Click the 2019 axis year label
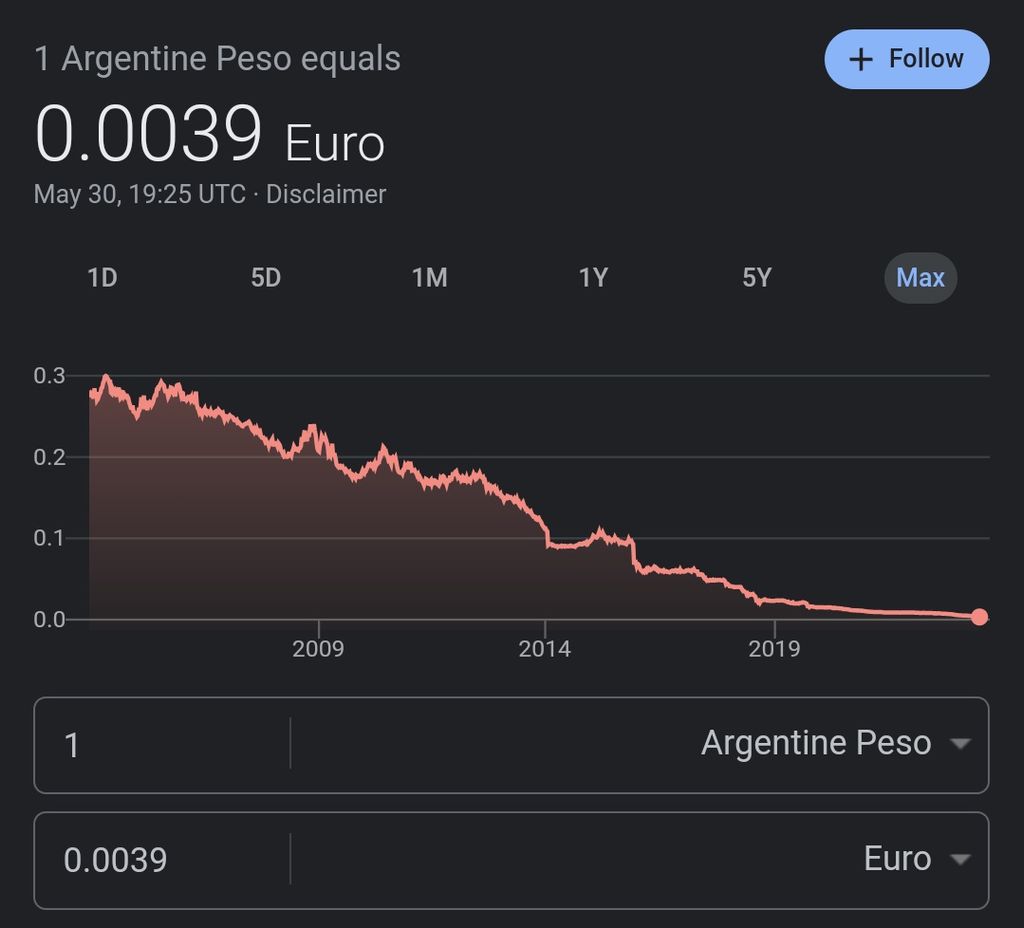This screenshot has height=928, width=1024. [774, 649]
